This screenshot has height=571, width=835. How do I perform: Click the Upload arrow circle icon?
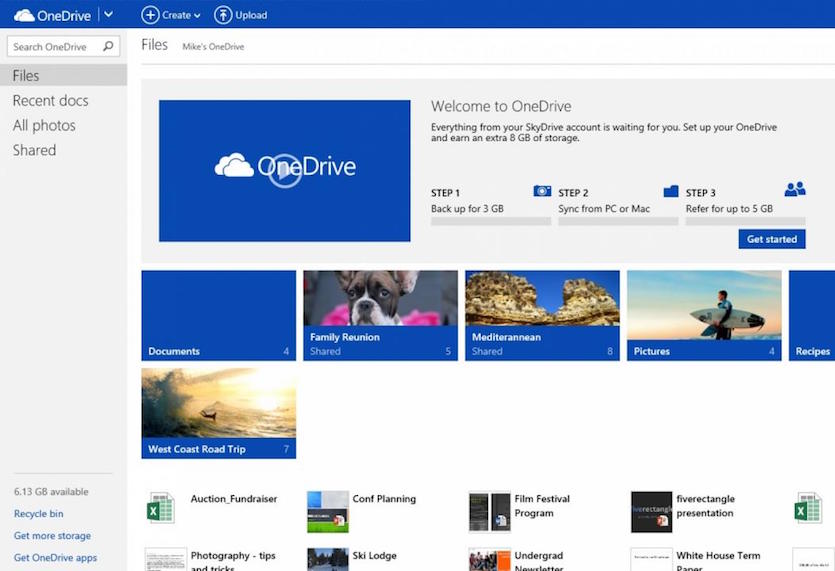223,15
